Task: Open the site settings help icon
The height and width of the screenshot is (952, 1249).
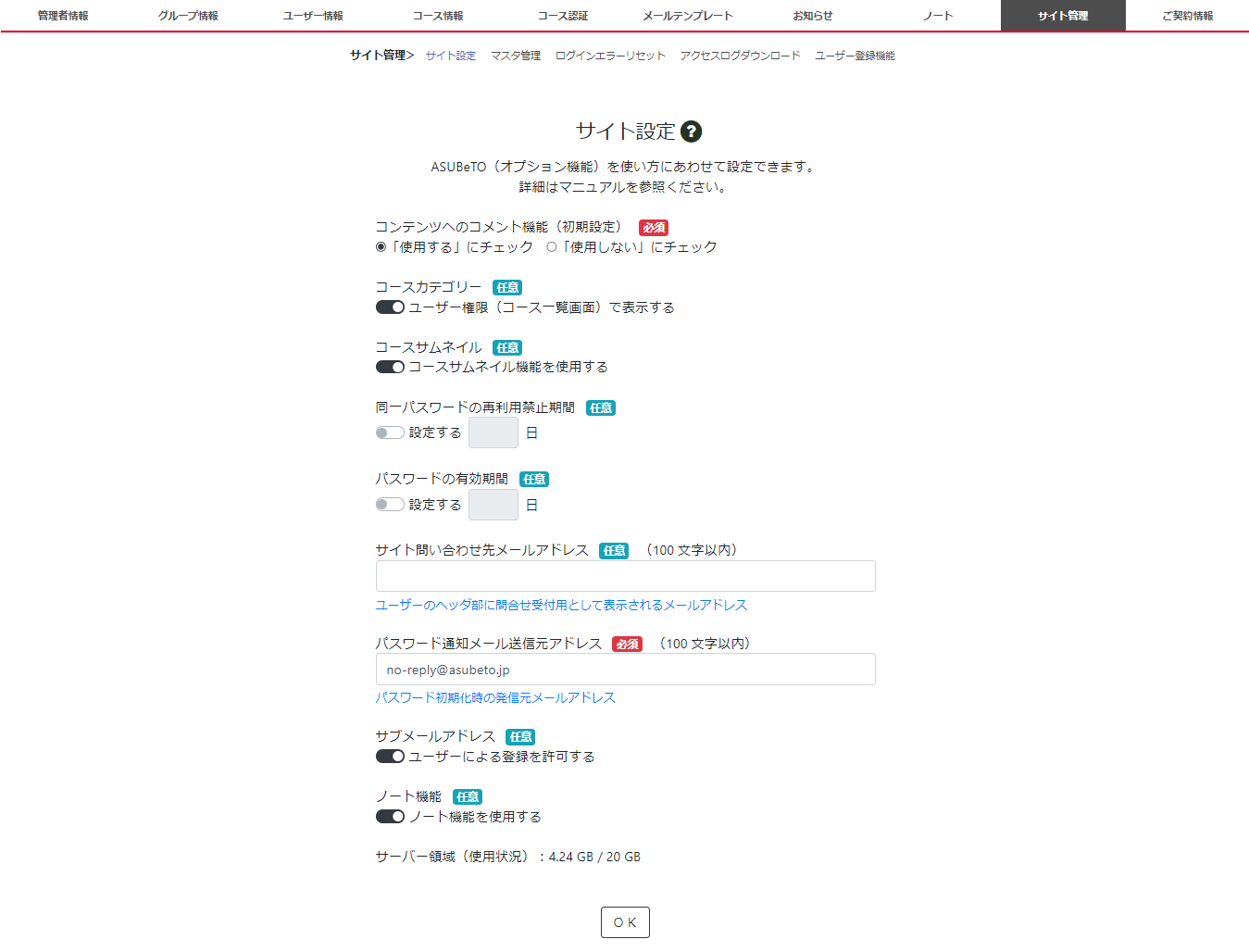Action: (691, 132)
